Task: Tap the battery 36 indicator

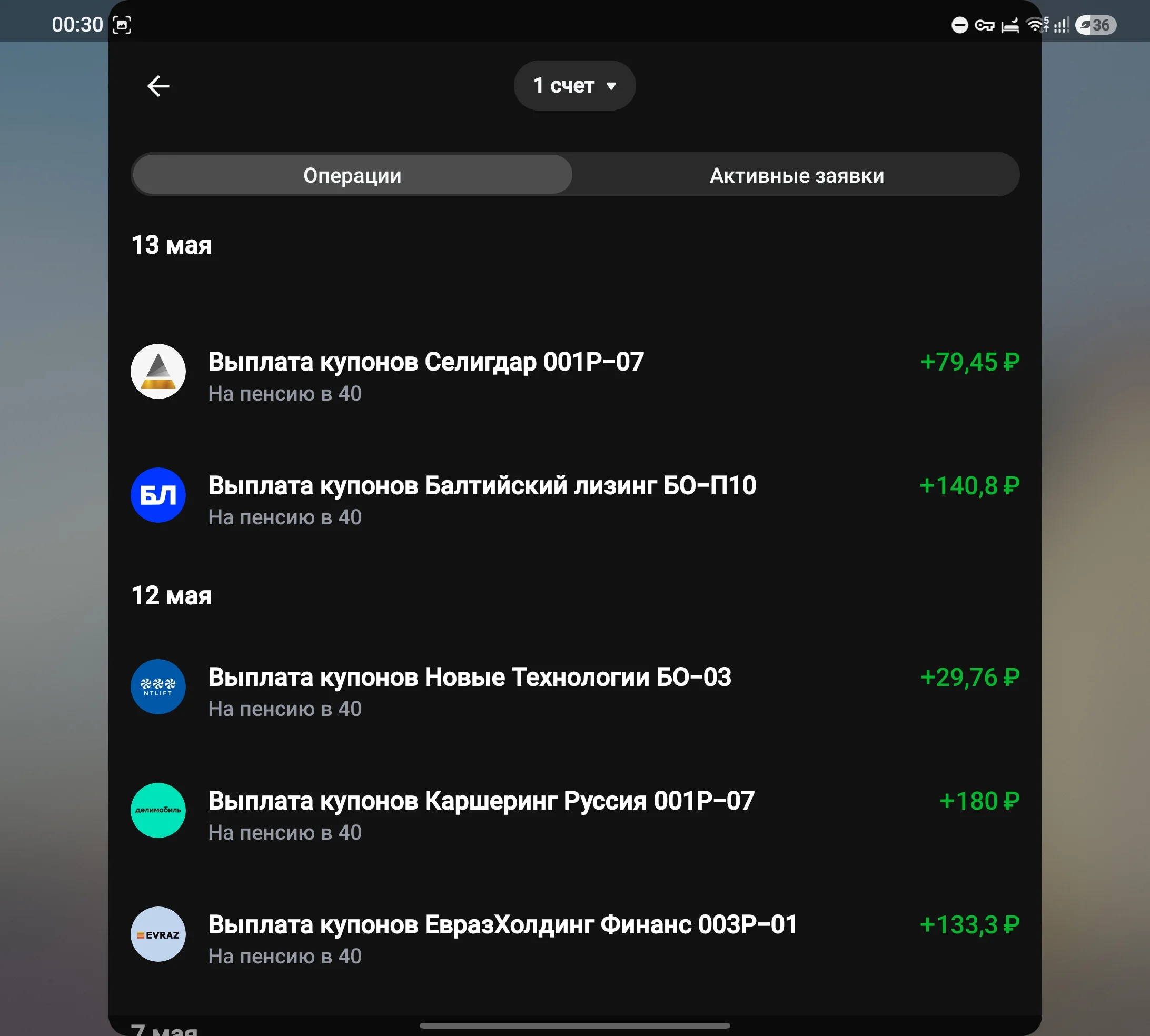Action: pyautogui.click(x=1095, y=25)
